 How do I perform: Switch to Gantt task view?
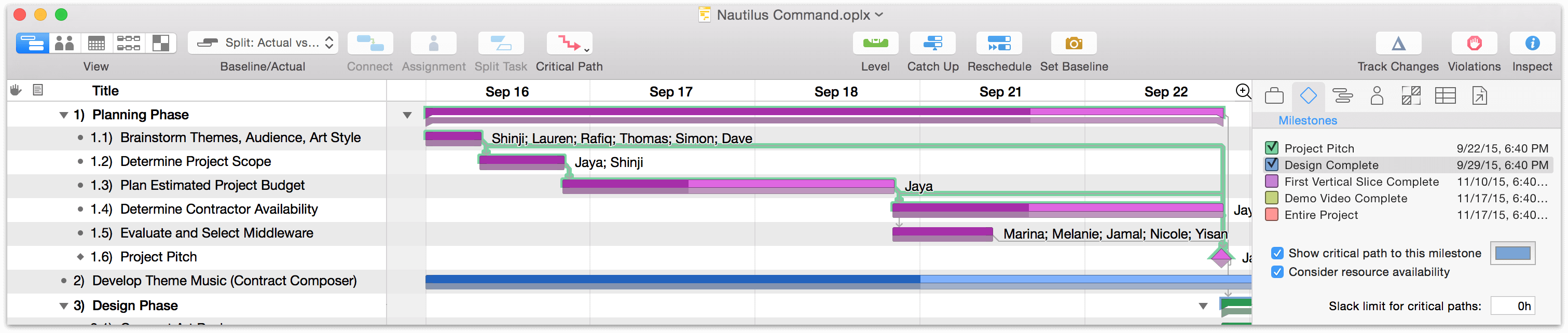click(32, 43)
